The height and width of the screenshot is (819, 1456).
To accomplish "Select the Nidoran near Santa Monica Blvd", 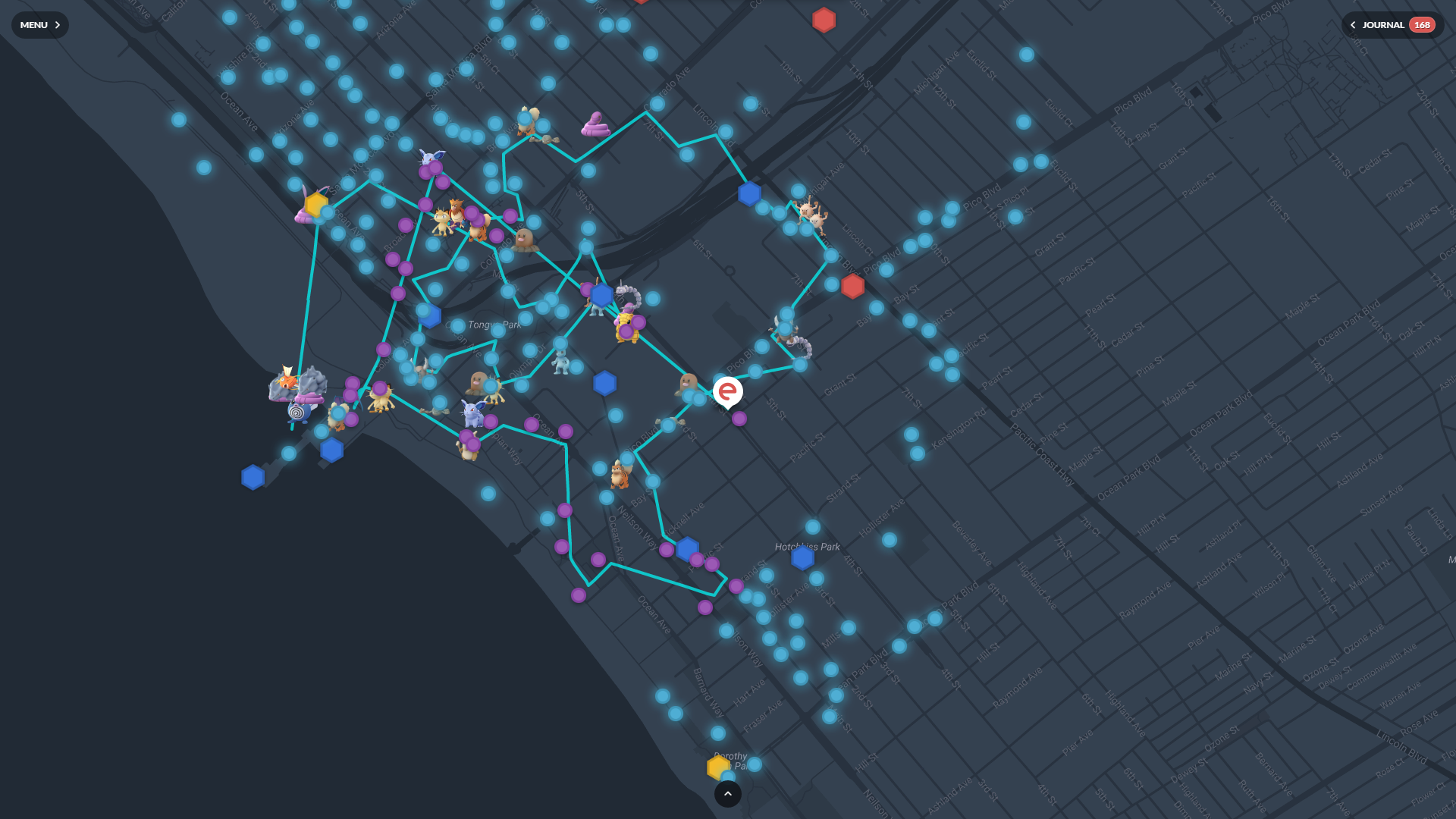I will click(x=431, y=159).
